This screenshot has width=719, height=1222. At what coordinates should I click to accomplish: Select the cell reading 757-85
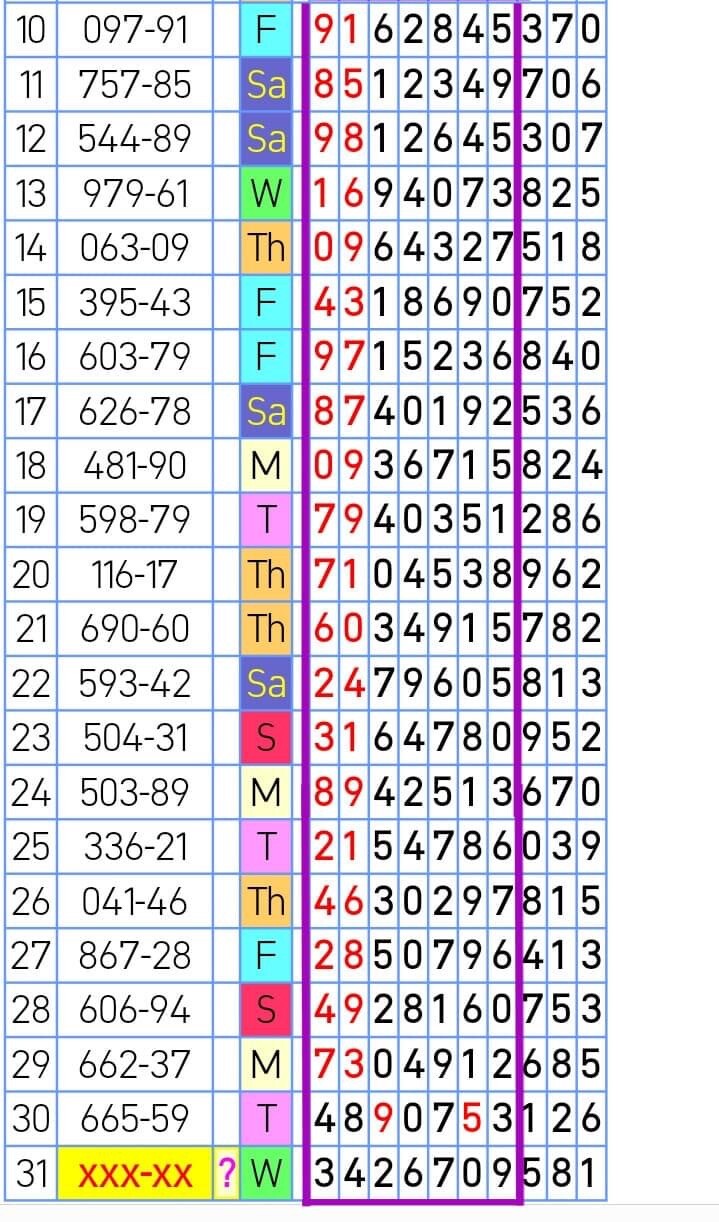click(135, 85)
